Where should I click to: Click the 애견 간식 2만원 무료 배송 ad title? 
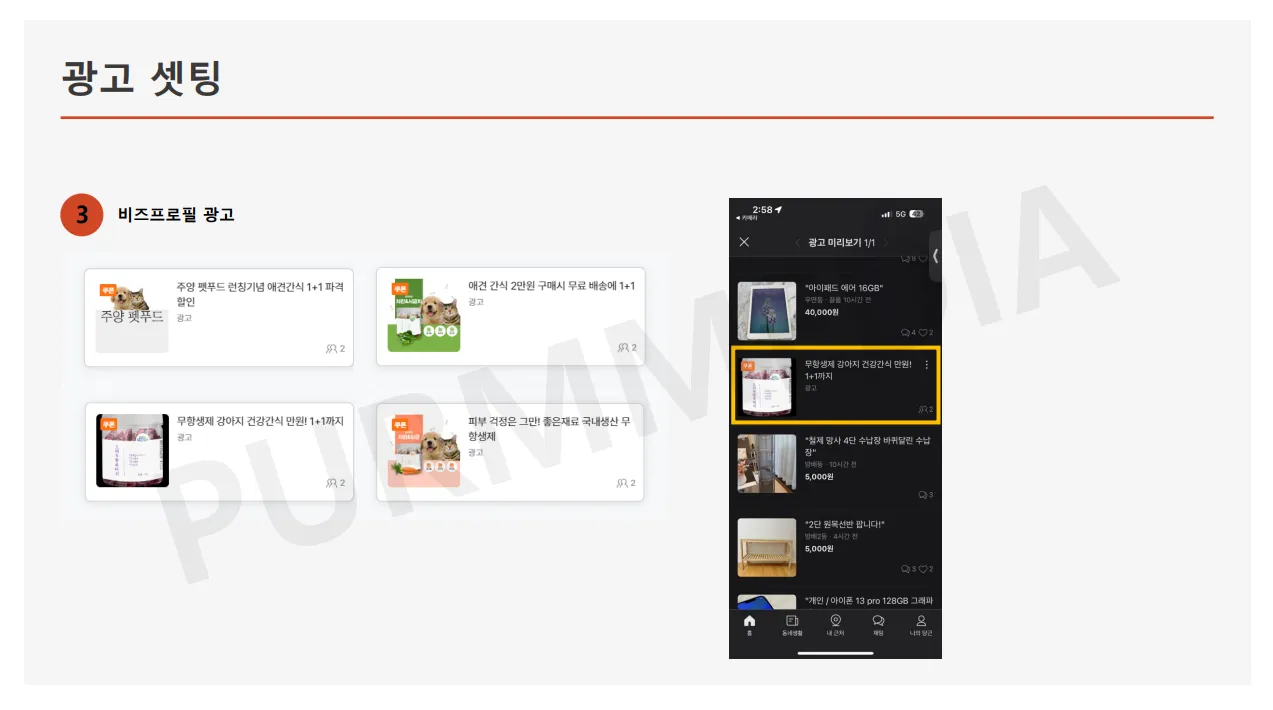pyautogui.click(x=551, y=286)
